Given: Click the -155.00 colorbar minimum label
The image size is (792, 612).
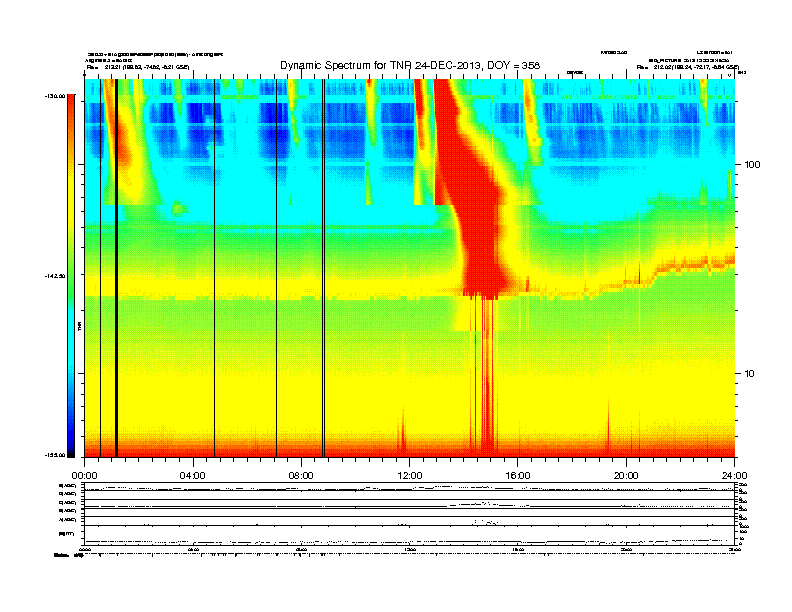Looking at the screenshot, I should tap(55, 455).
